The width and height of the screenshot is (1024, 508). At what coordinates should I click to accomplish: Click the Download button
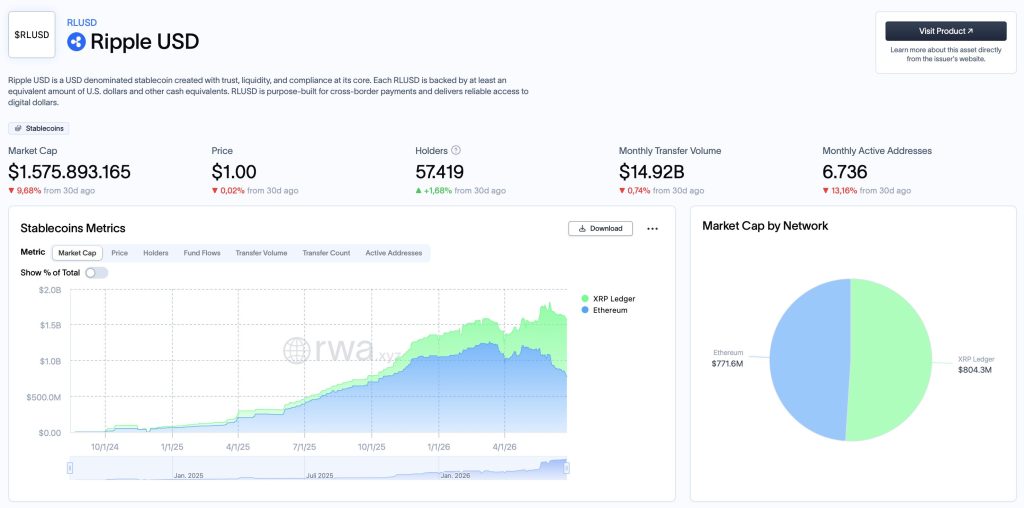click(600, 229)
